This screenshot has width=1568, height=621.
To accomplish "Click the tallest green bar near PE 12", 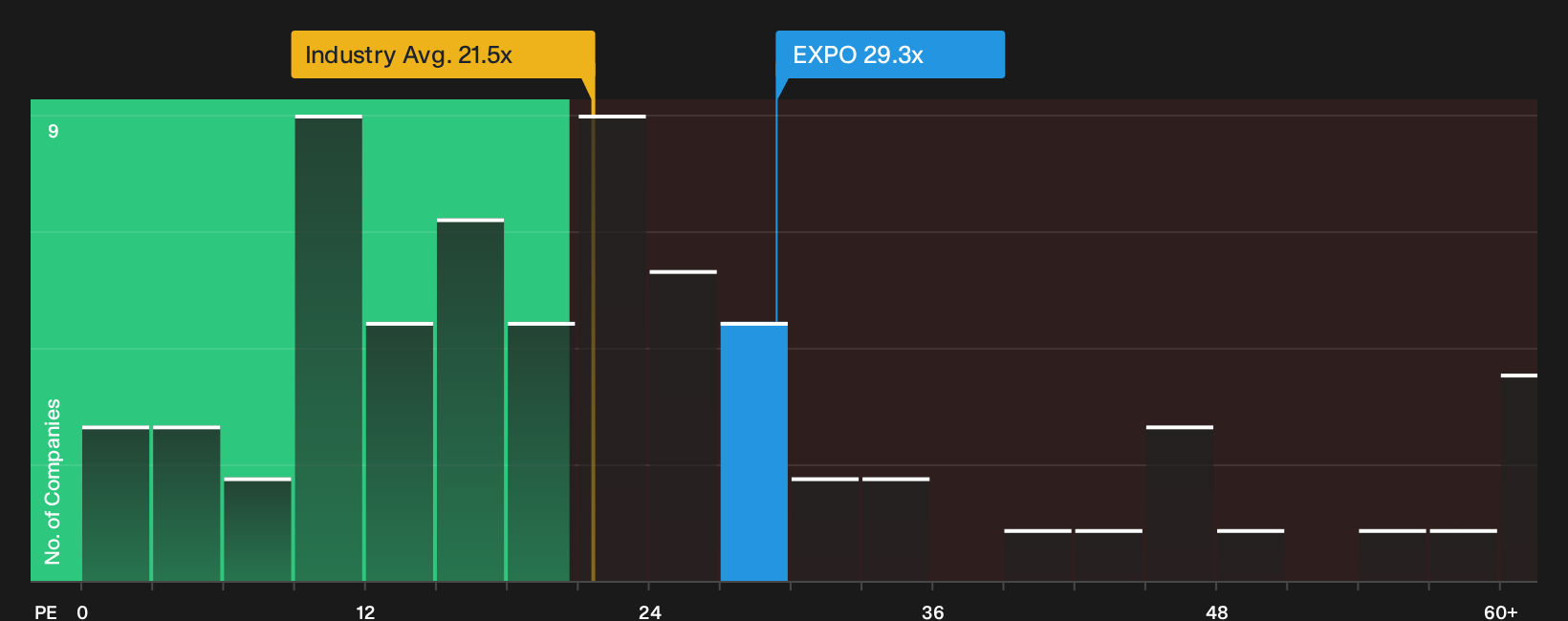I will [329, 349].
